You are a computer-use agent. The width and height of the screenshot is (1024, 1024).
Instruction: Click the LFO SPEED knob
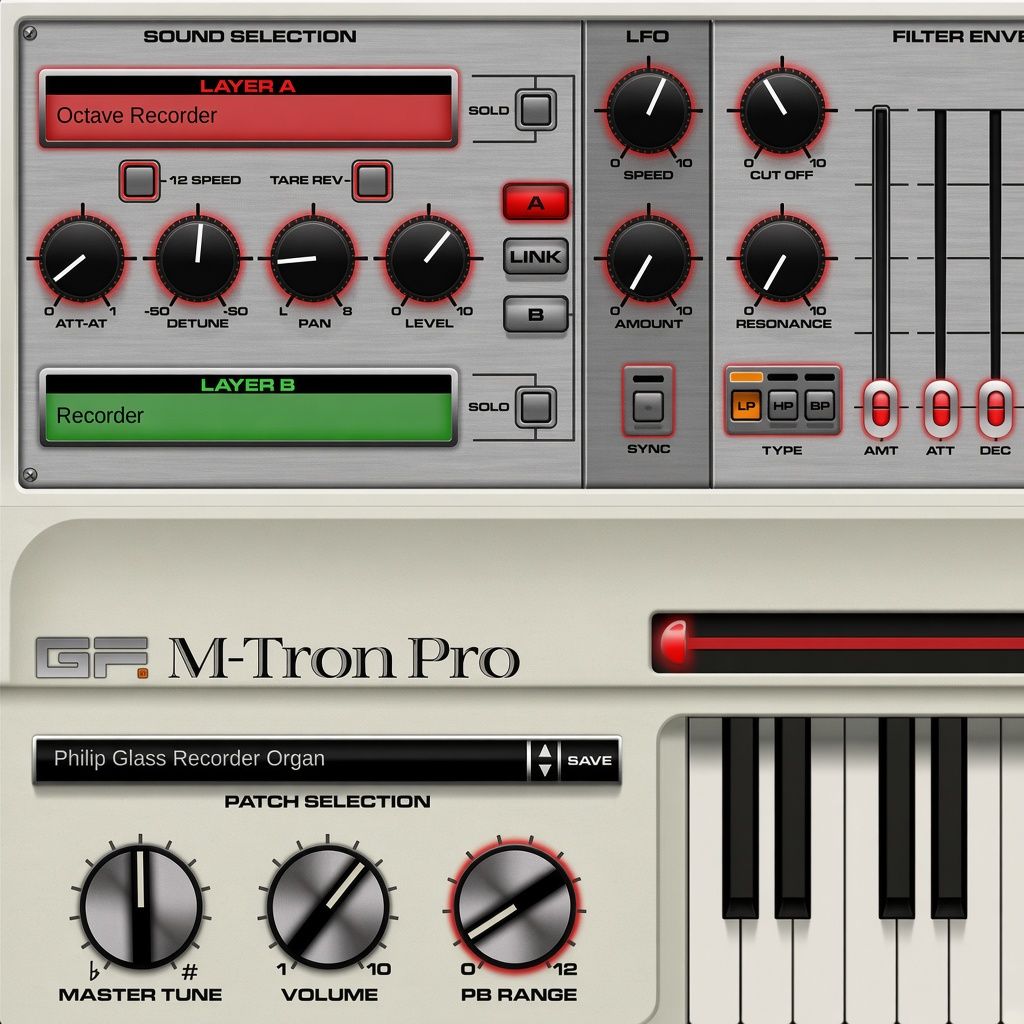648,110
